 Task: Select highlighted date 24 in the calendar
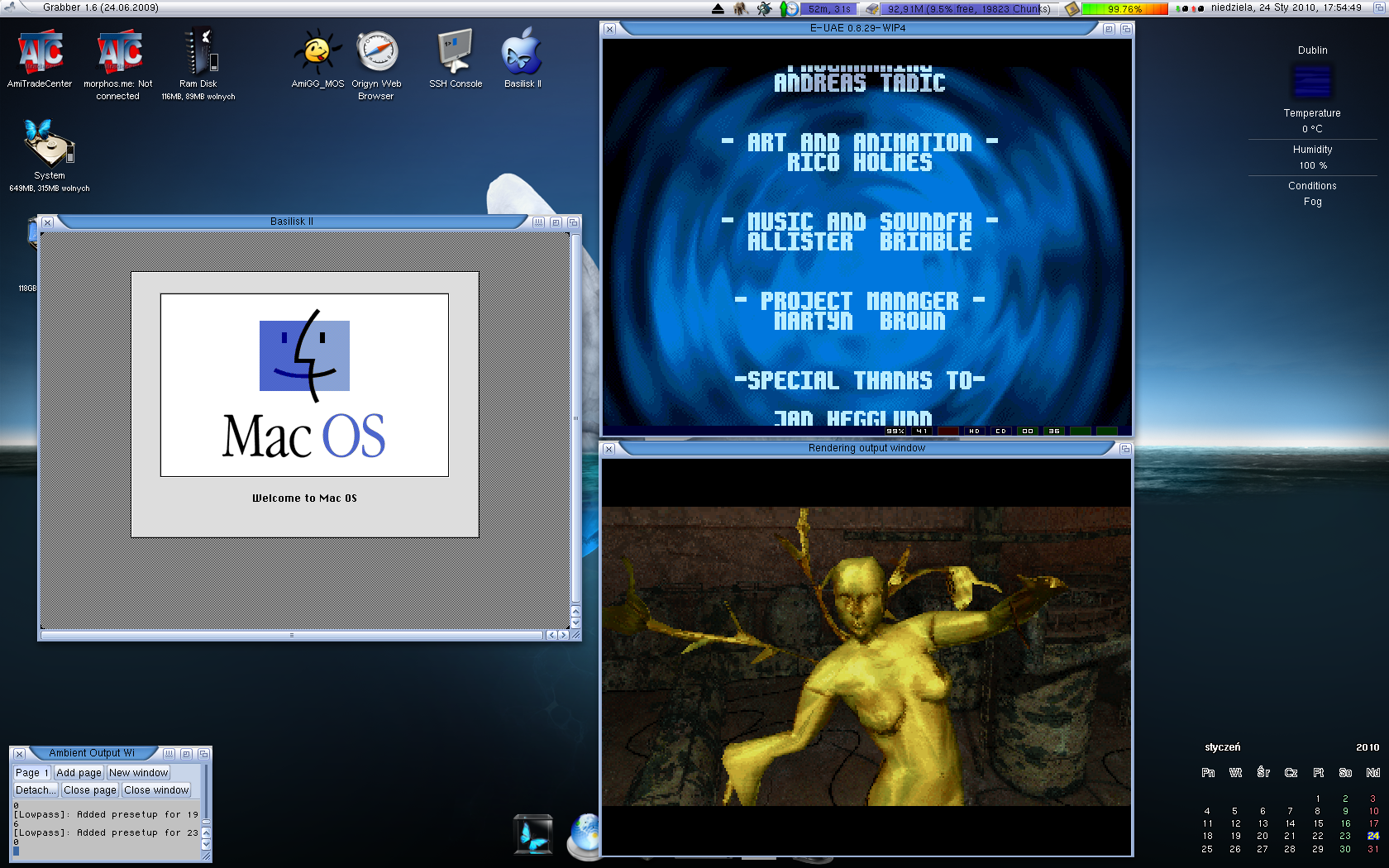coord(1372,836)
